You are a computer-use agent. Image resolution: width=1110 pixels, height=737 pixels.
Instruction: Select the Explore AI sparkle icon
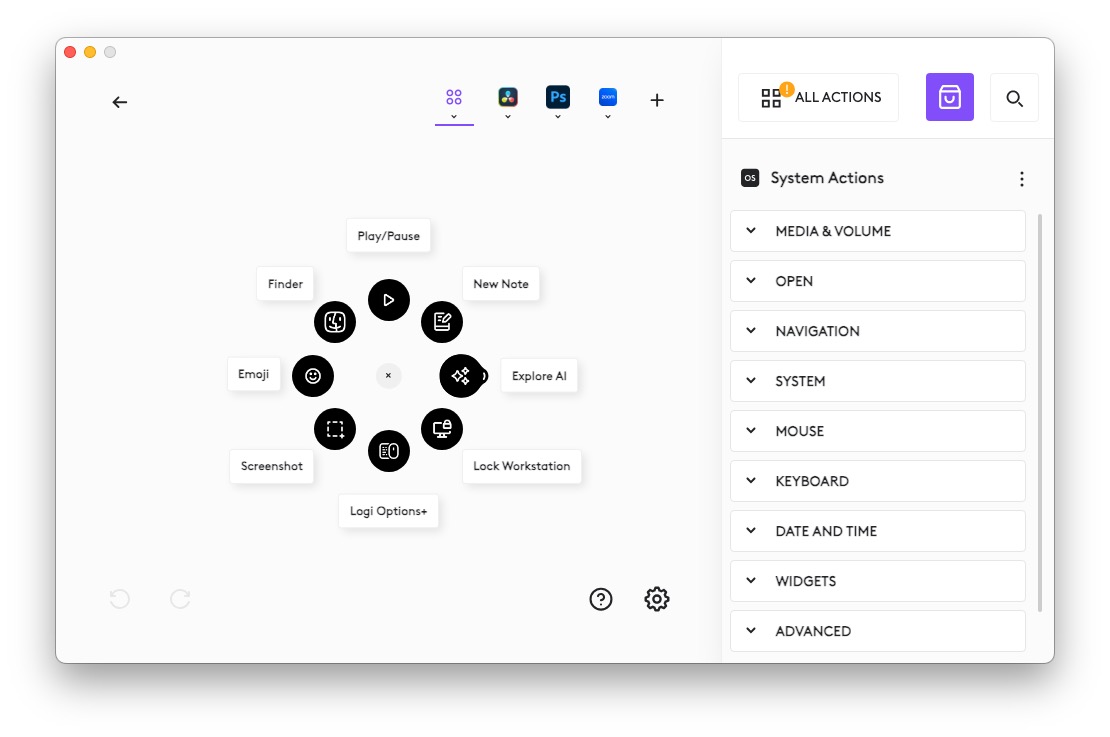pos(461,376)
